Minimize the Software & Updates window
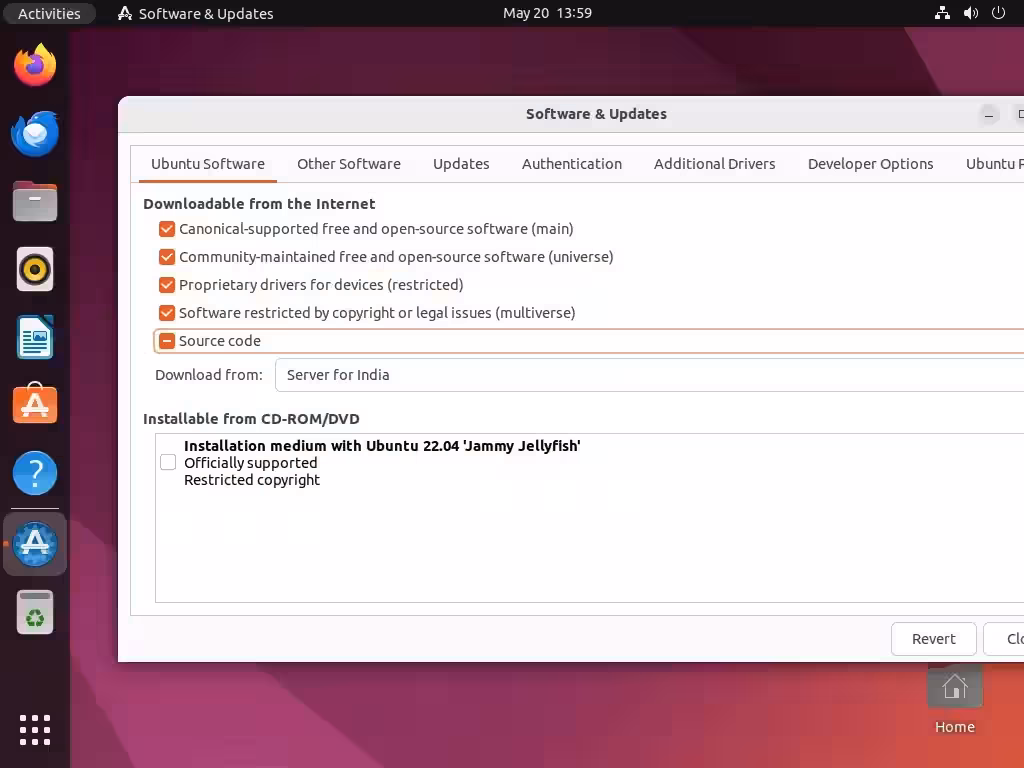Viewport: 1024px width, 768px height. pyautogui.click(x=989, y=115)
